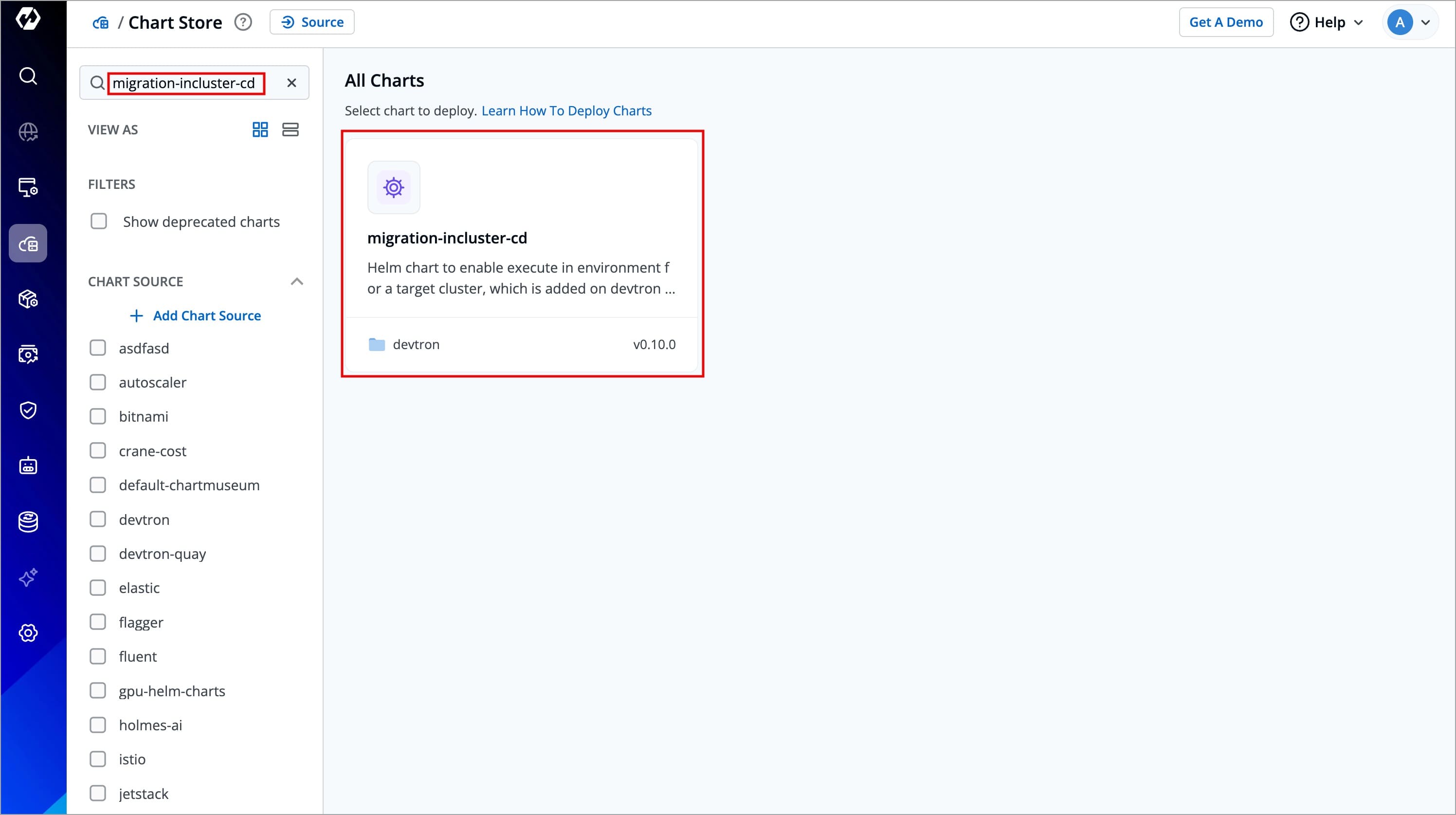The width and height of the screenshot is (1456, 815).
Task: Click the Chart Store help question mark icon
Action: click(x=243, y=22)
